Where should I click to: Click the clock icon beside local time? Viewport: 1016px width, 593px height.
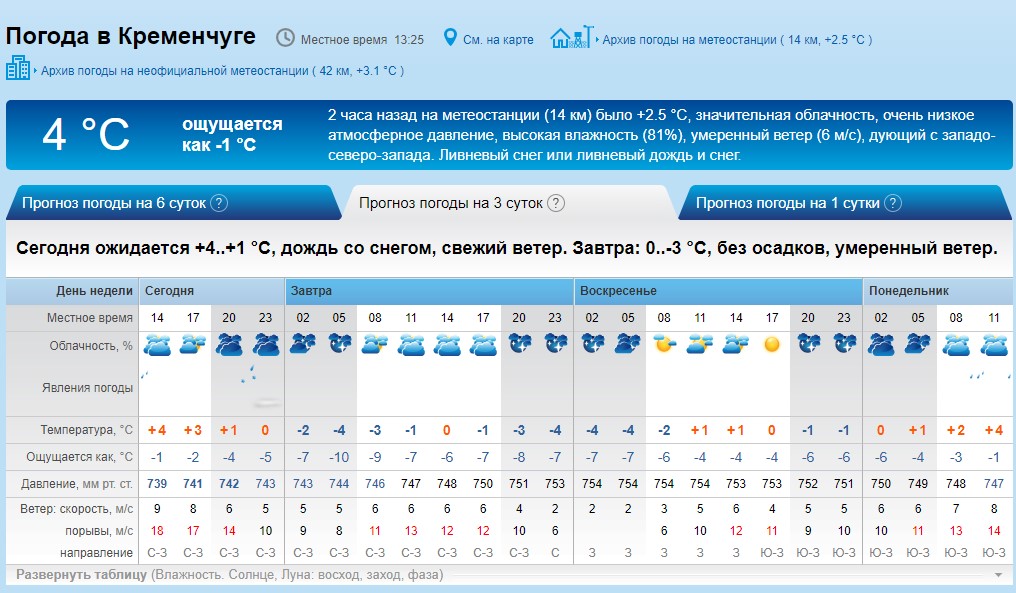285,39
